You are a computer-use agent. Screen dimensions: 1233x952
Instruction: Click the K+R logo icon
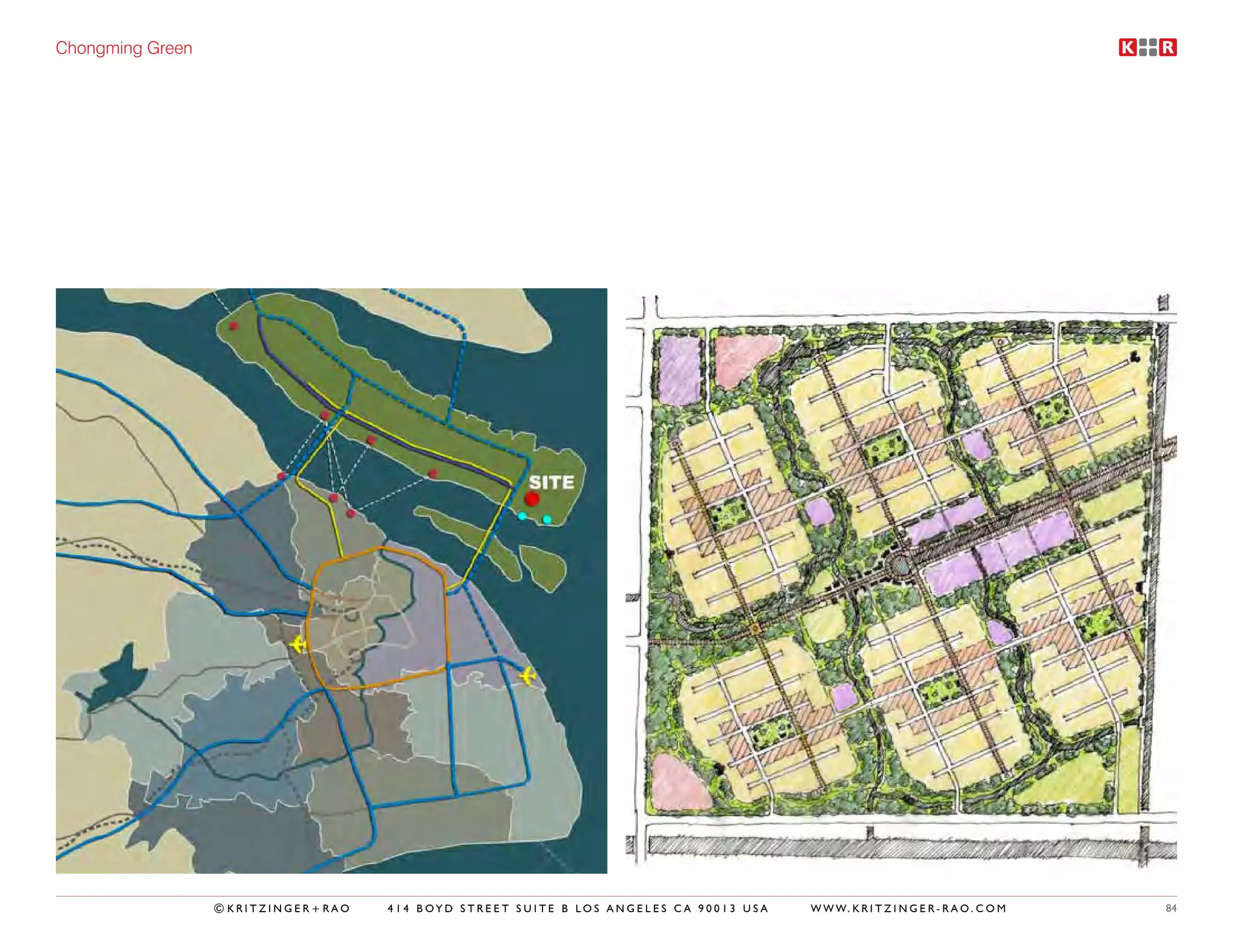click(x=1148, y=47)
